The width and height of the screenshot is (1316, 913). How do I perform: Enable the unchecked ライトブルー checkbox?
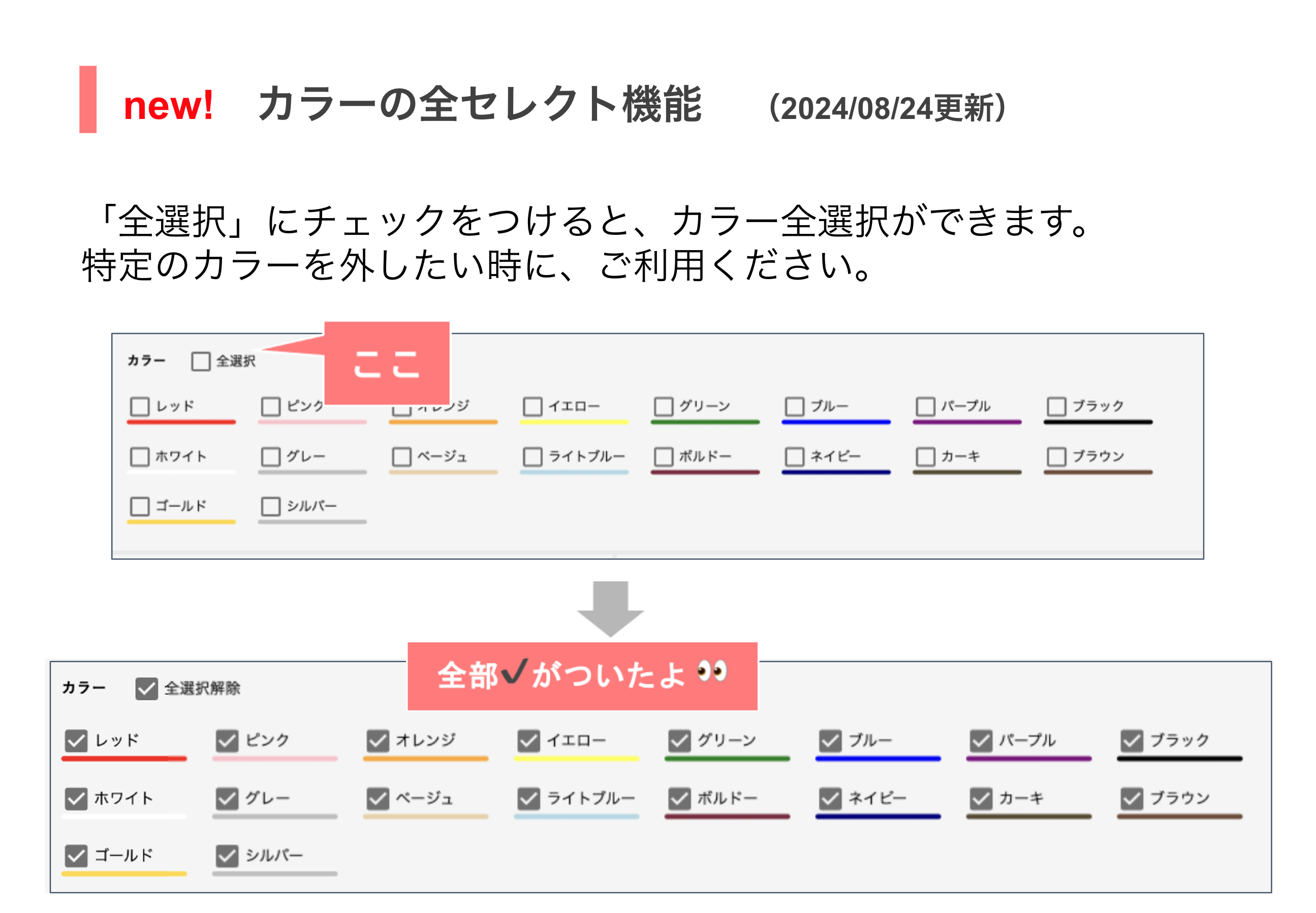(x=532, y=457)
